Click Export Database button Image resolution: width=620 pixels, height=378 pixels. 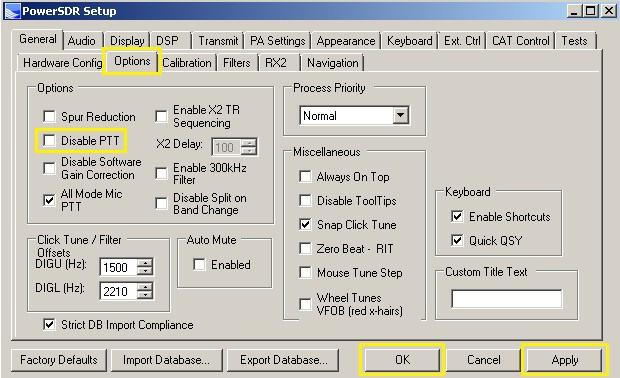click(284, 360)
